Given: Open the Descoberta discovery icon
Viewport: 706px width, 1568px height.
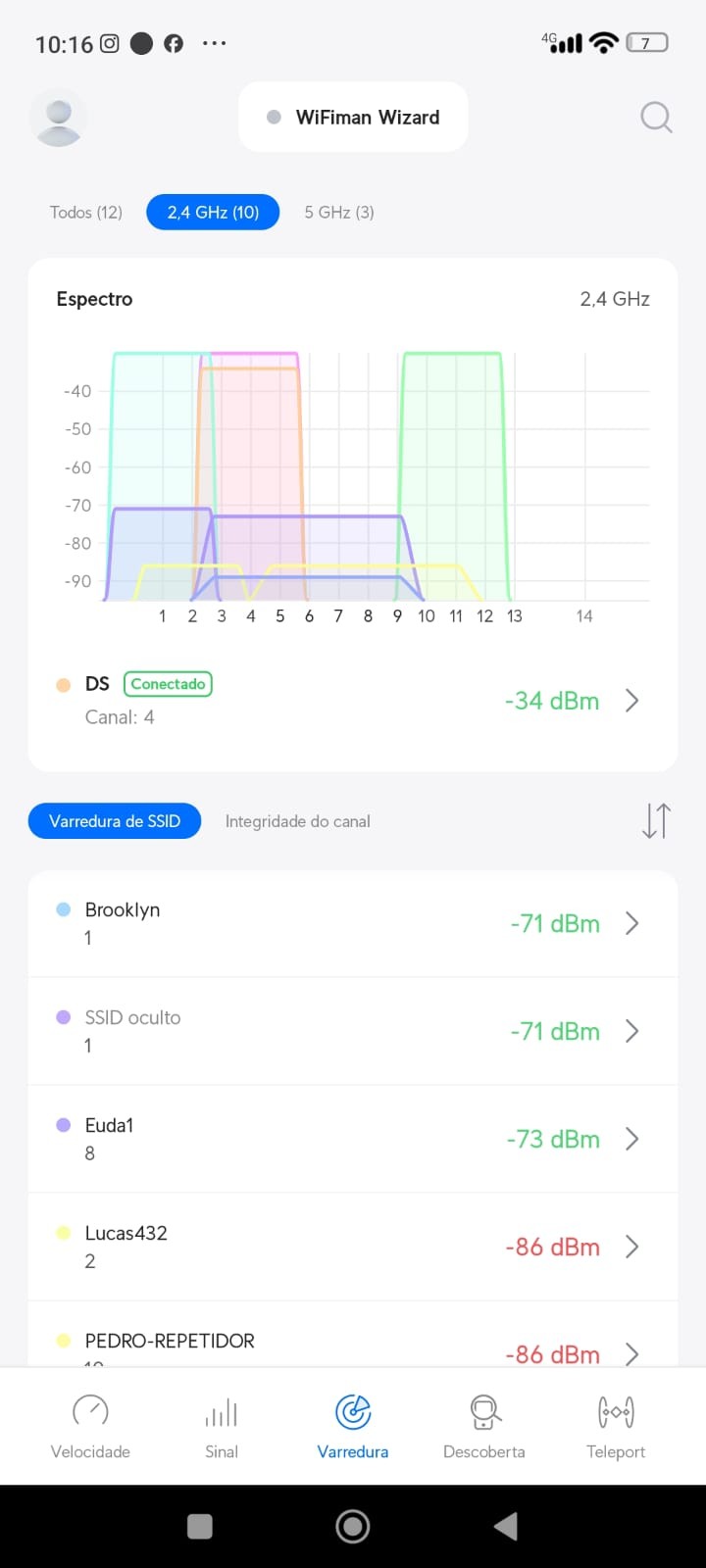Looking at the screenshot, I should [x=484, y=1412].
